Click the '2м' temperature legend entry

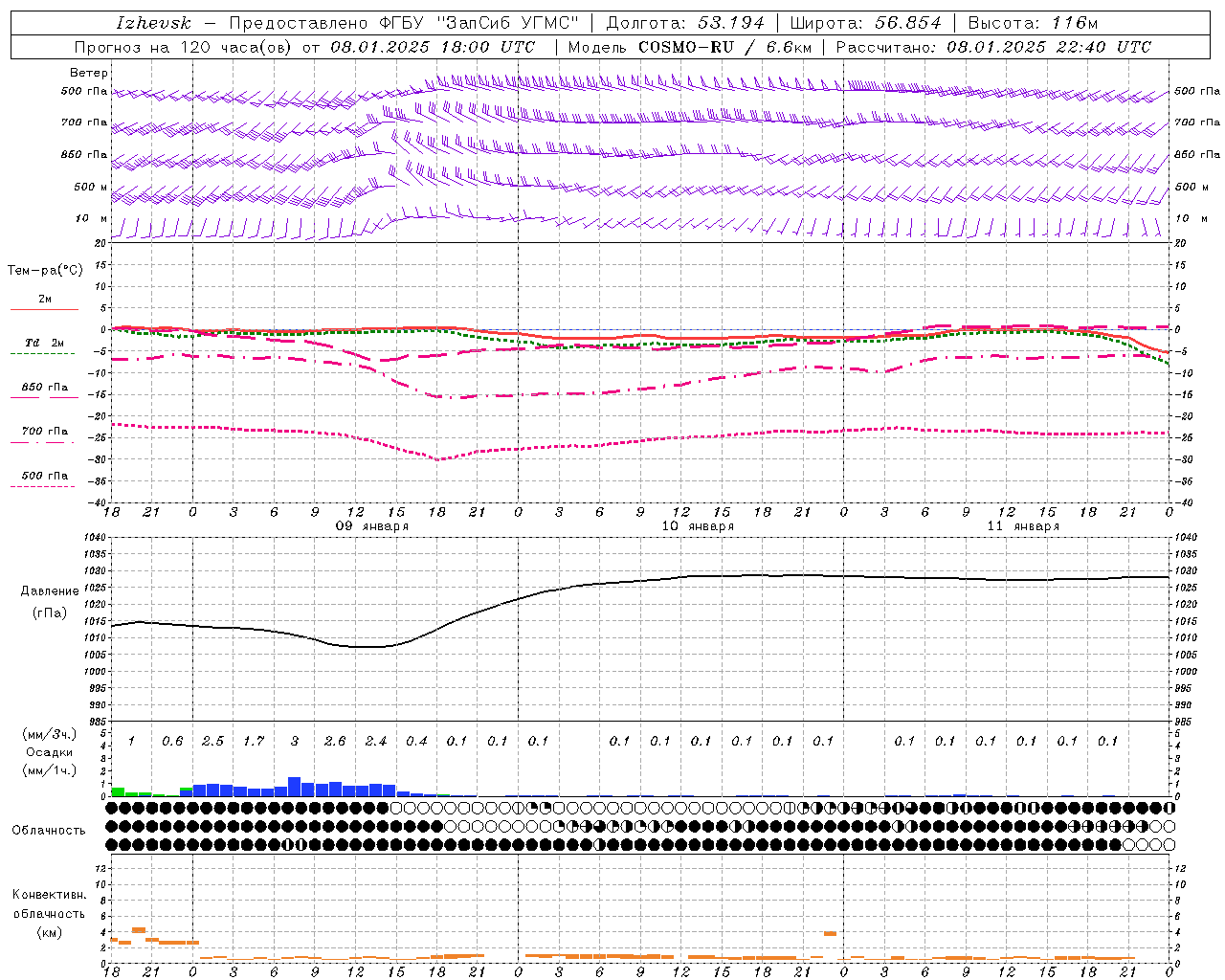pyautogui.click(x=45, y=300)
